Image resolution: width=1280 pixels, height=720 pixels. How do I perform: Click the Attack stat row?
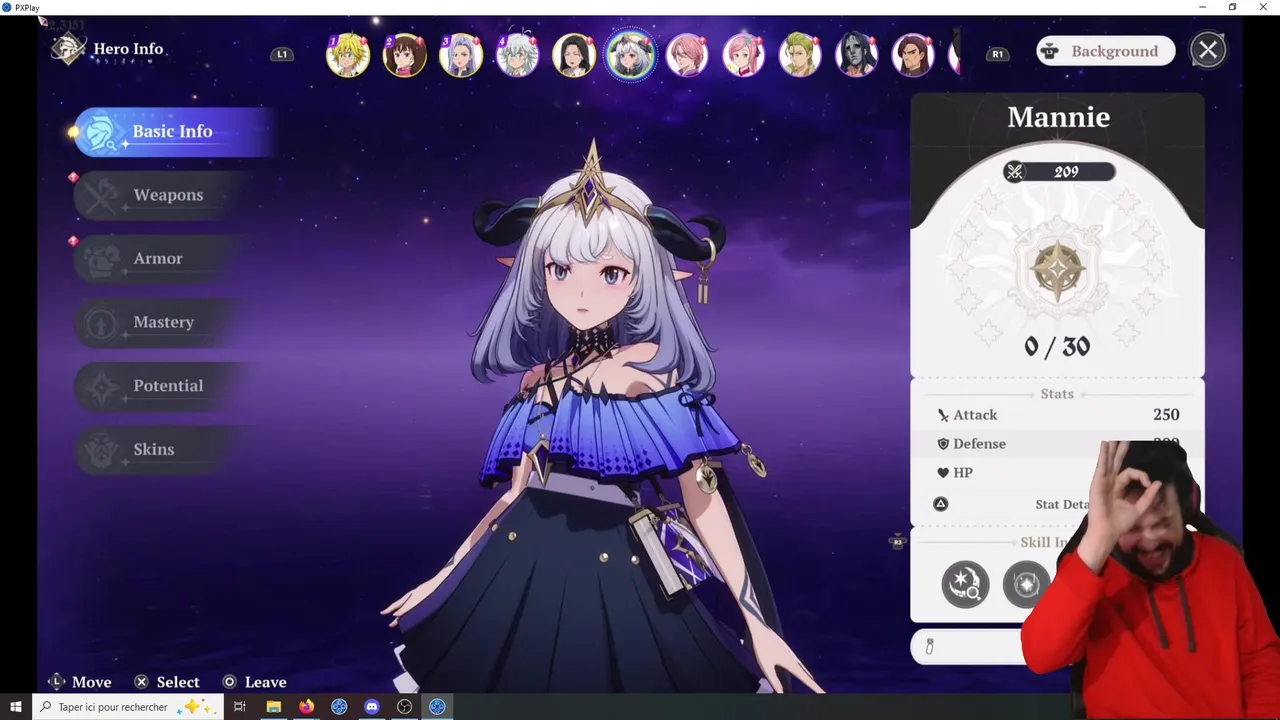(x=1057, y=415)
